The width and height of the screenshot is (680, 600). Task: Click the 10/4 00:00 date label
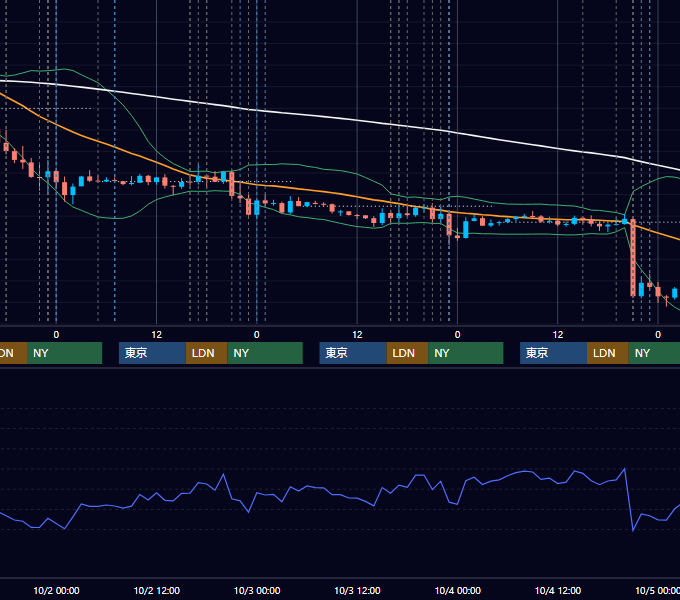tap(458, 590)
